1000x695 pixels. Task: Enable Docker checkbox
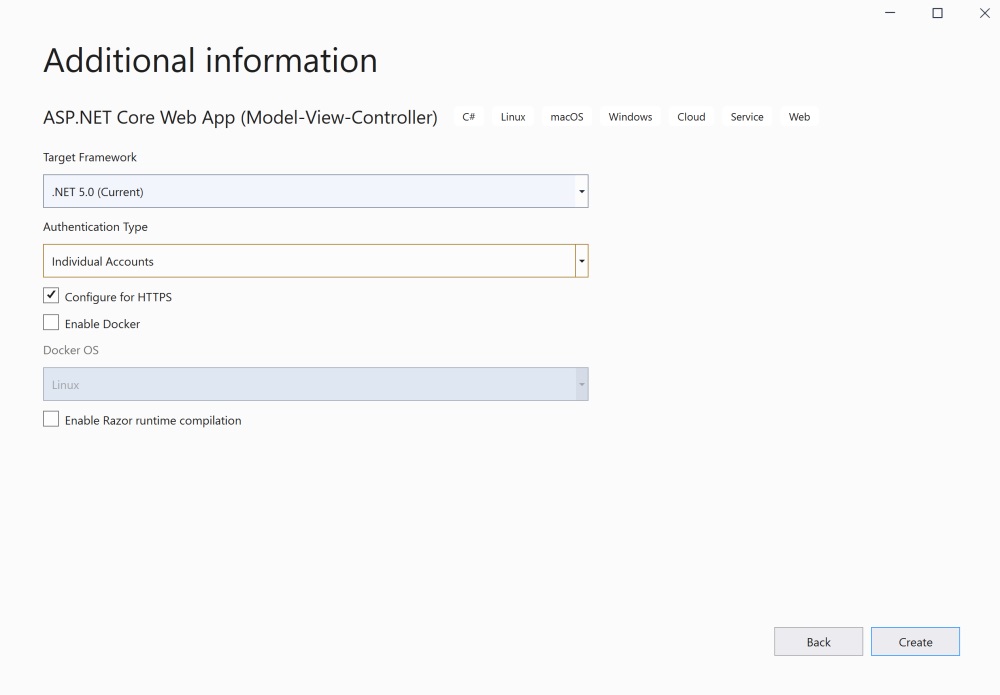pos(51,323)
